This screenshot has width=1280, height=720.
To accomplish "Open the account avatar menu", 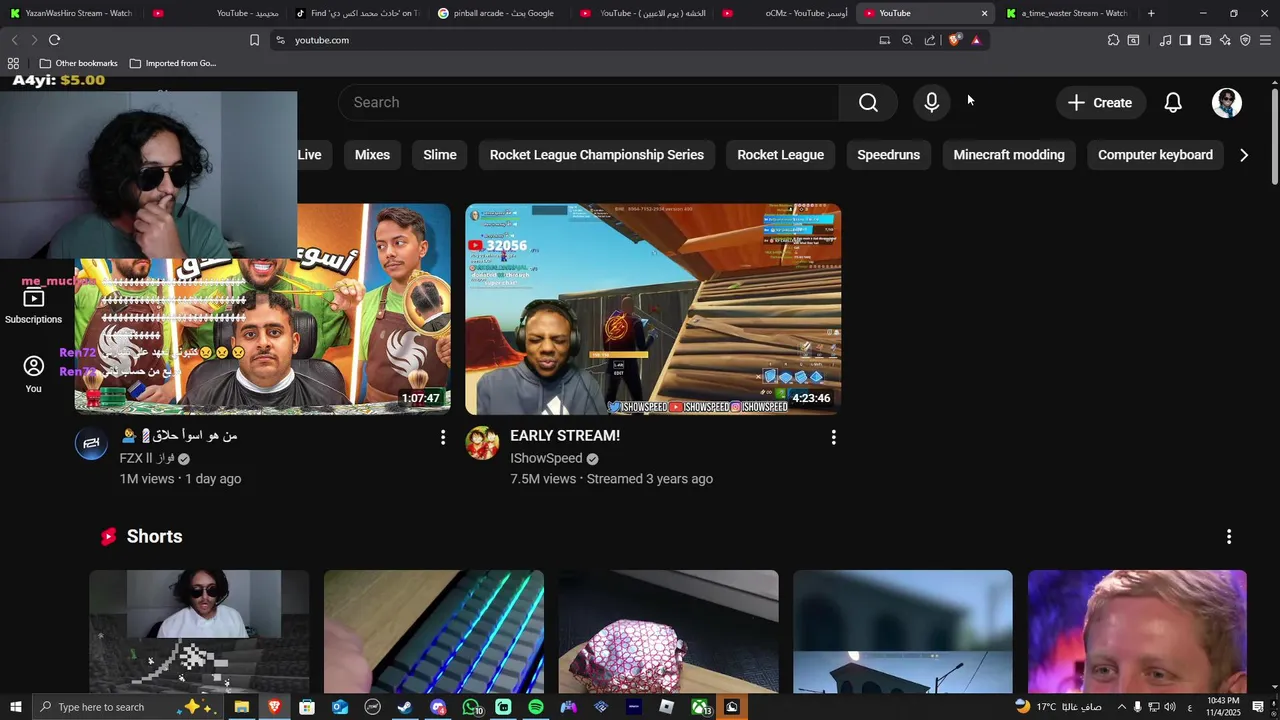I will tap(1227, 102).
